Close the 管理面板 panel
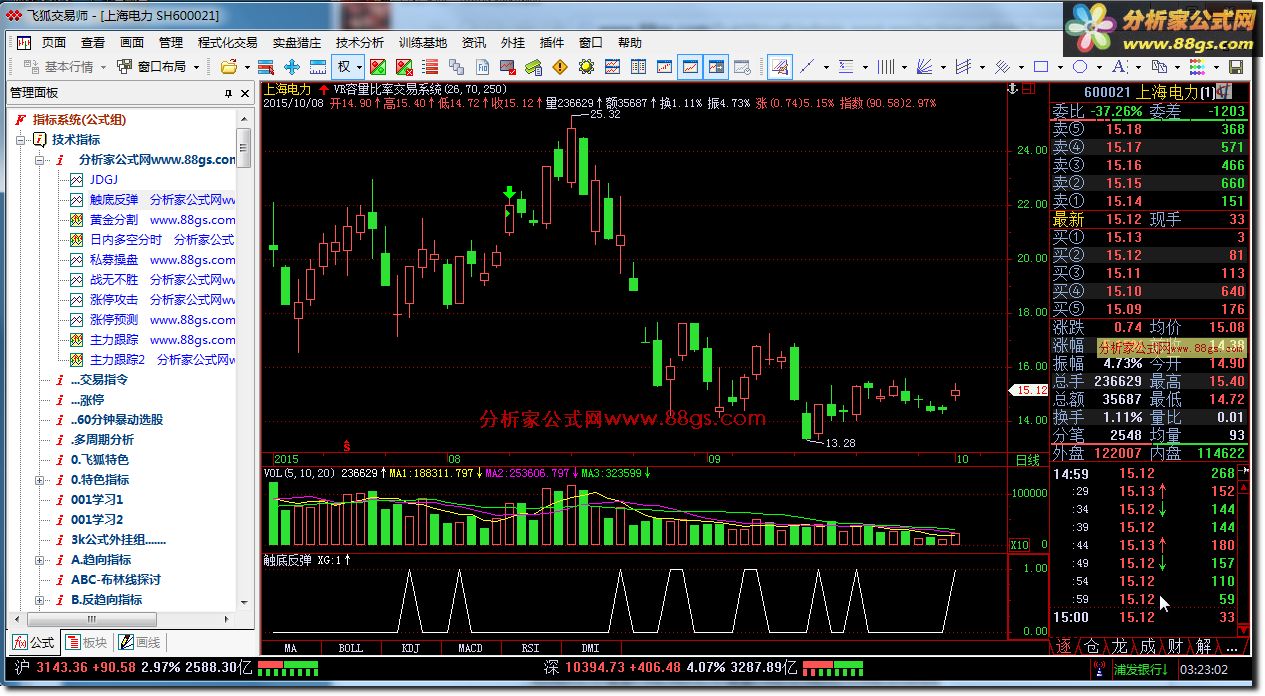1265x696 pixels. click(x=245, y=93)
